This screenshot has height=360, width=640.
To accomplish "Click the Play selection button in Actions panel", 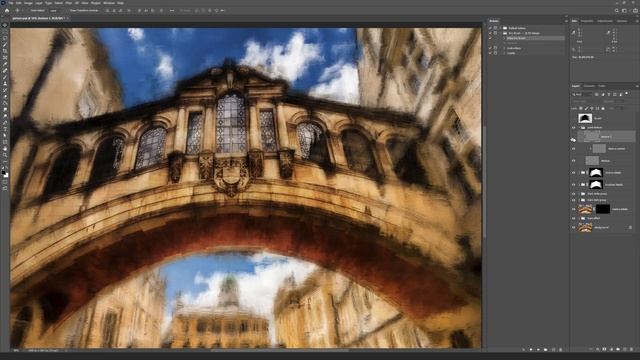I will coord(538,350).
